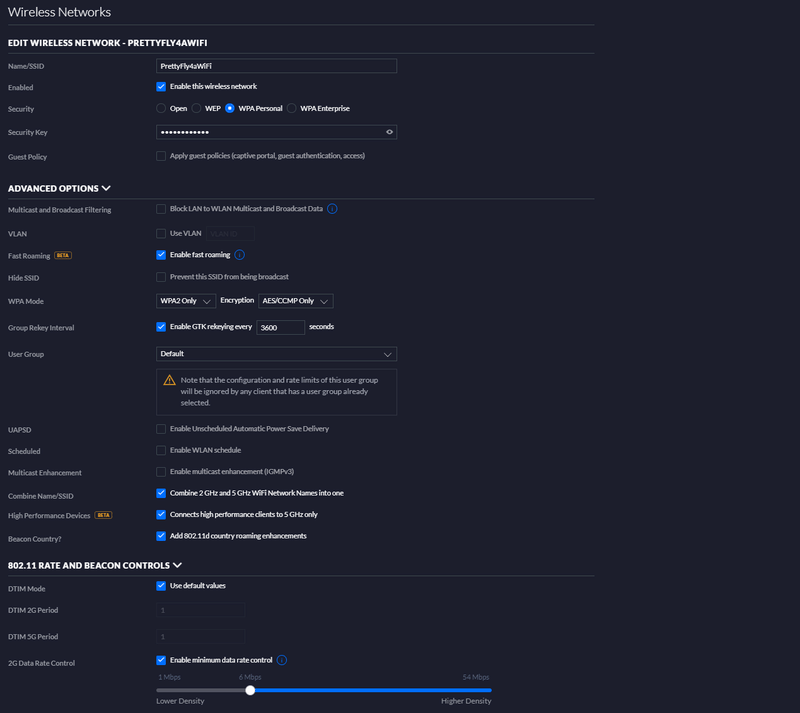
Task: Open the User Group Default dropdown
Action: 276,354
